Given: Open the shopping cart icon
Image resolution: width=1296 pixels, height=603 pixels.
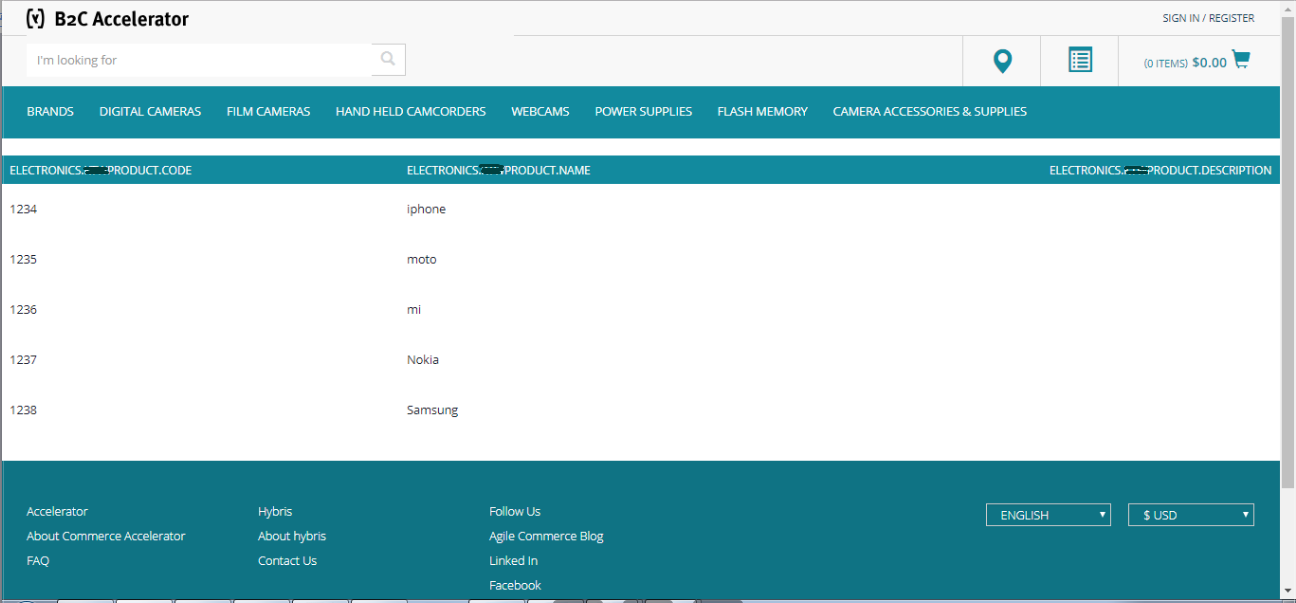Looking at the screenshot, I should (x=1241, y=59).
